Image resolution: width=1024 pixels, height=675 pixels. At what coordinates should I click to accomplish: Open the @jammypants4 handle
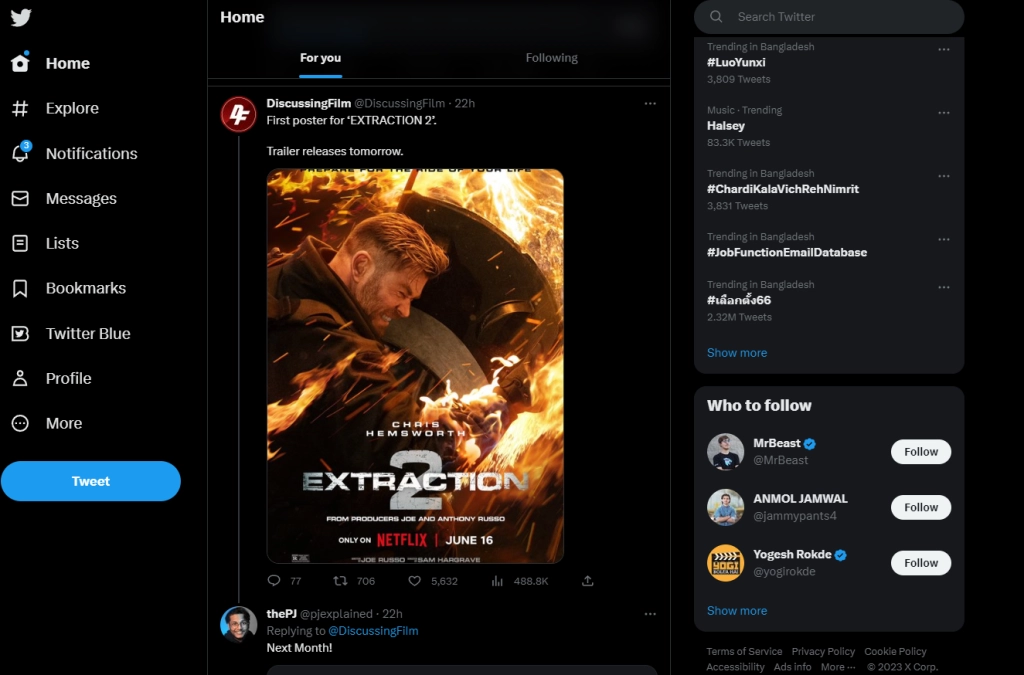(795, 516)
